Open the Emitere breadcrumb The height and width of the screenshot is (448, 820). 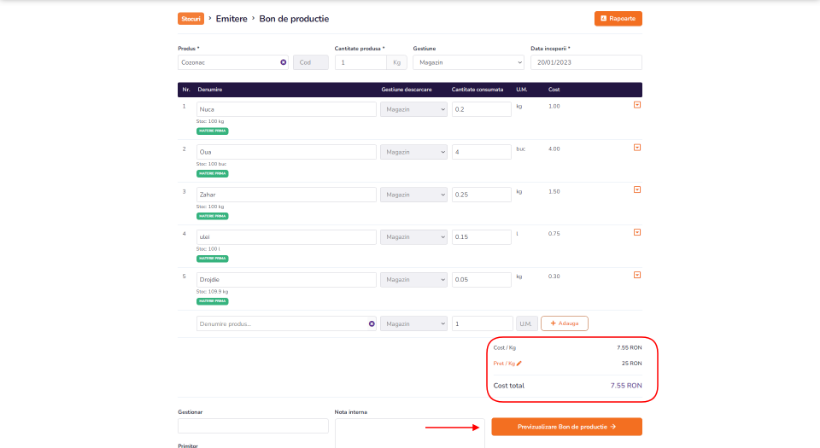[x=231, y=19]
